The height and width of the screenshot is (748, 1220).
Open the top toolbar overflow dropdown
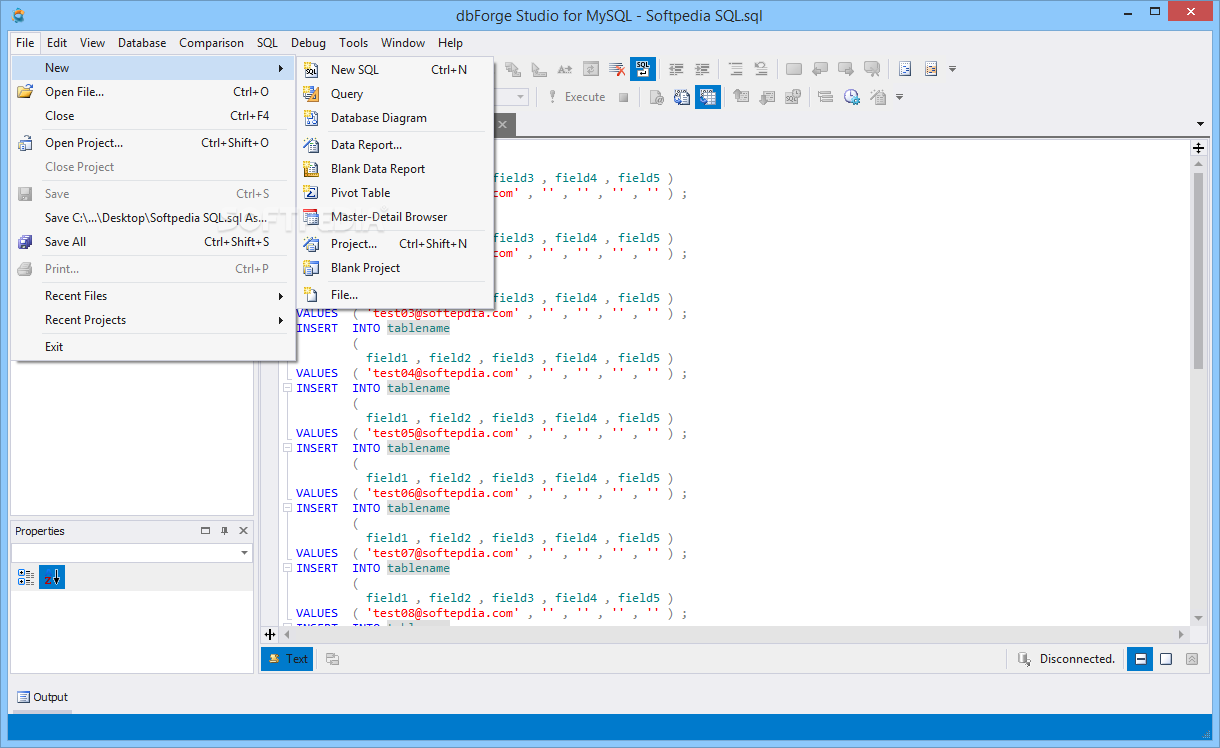point(952,69)
